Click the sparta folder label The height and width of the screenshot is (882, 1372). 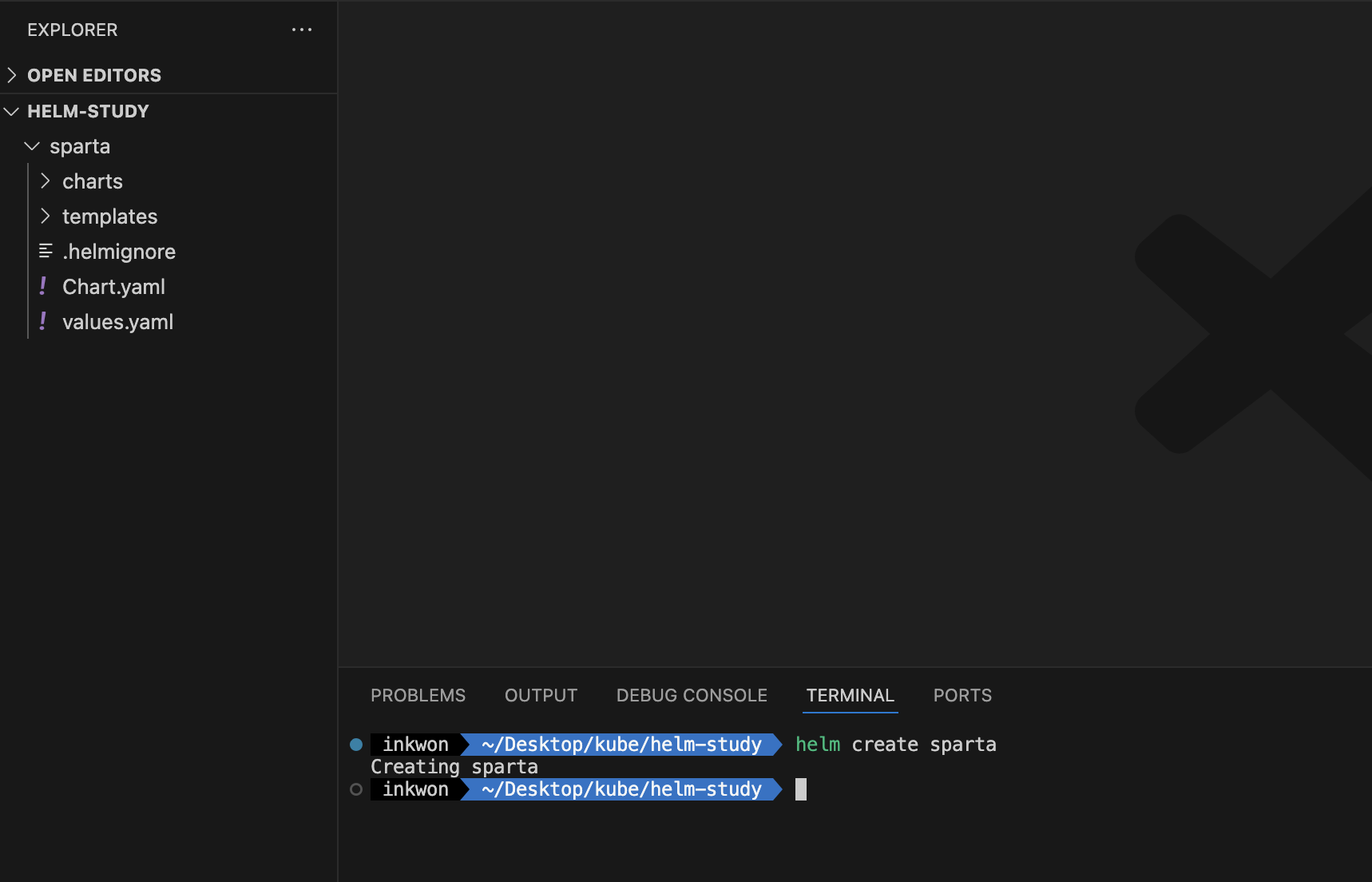tap(80, 147)
